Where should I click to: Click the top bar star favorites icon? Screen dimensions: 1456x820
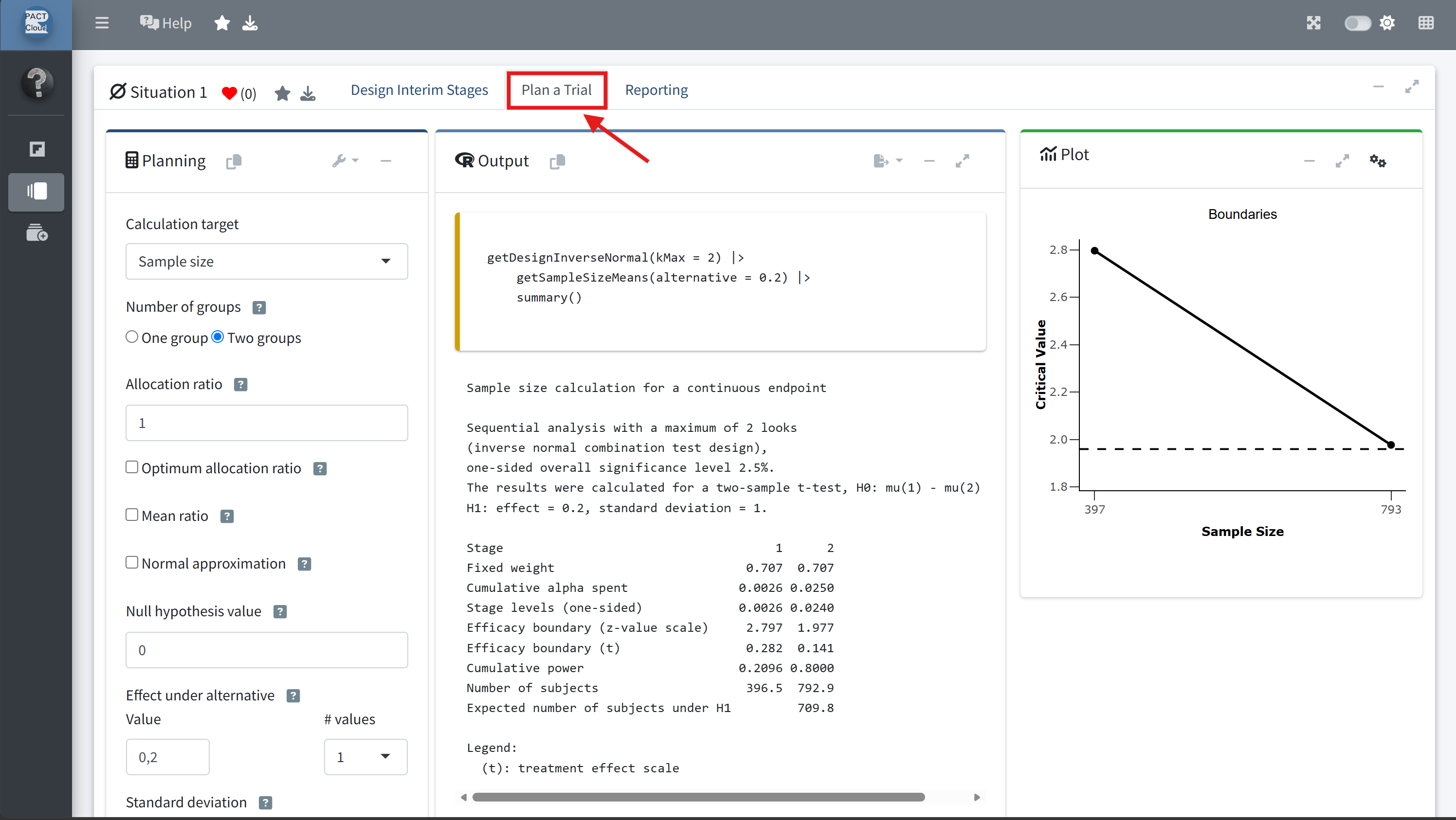pyautogui.click(x=222, y=23)
